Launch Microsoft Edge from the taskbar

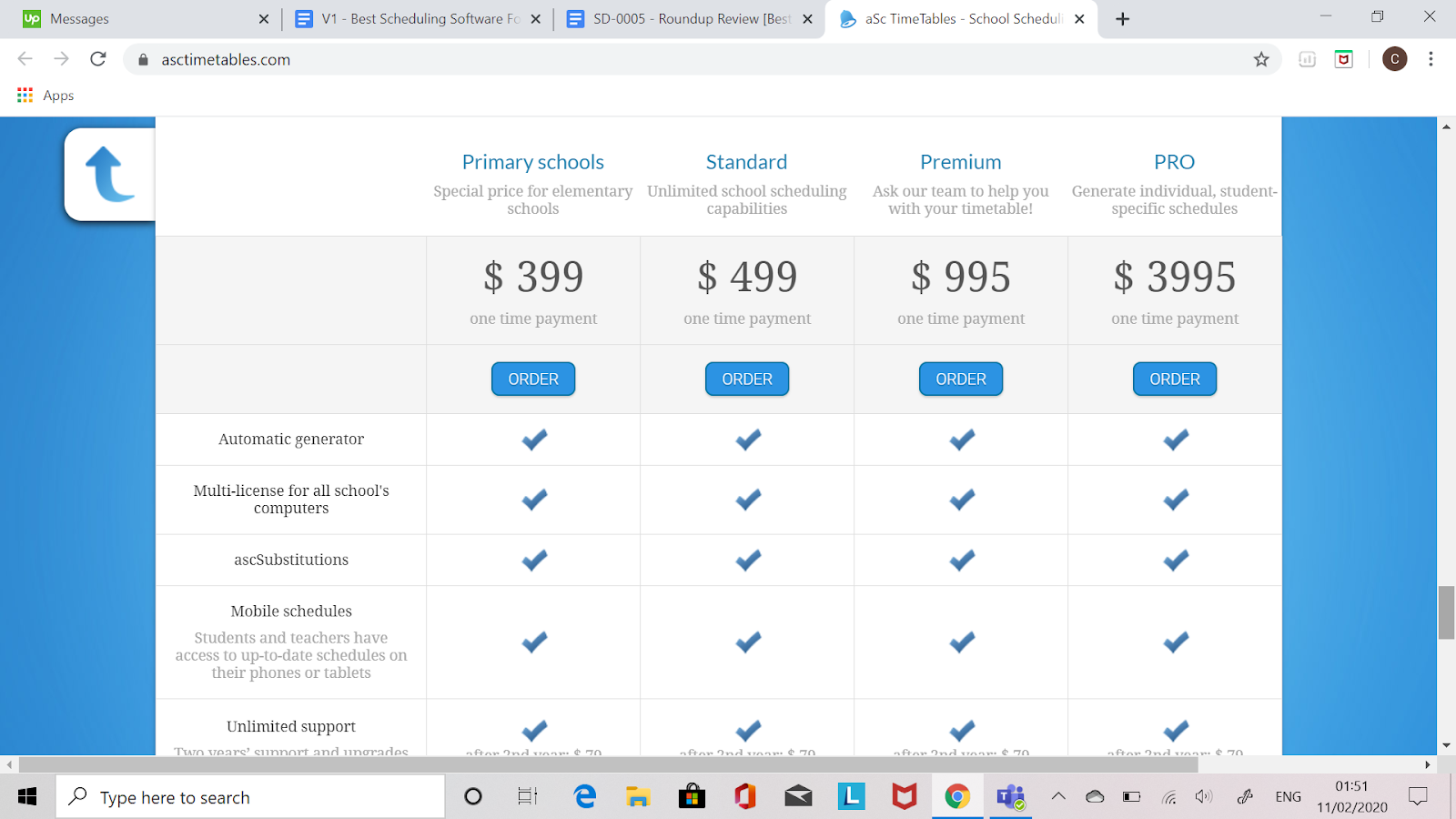tap(583, 796)
